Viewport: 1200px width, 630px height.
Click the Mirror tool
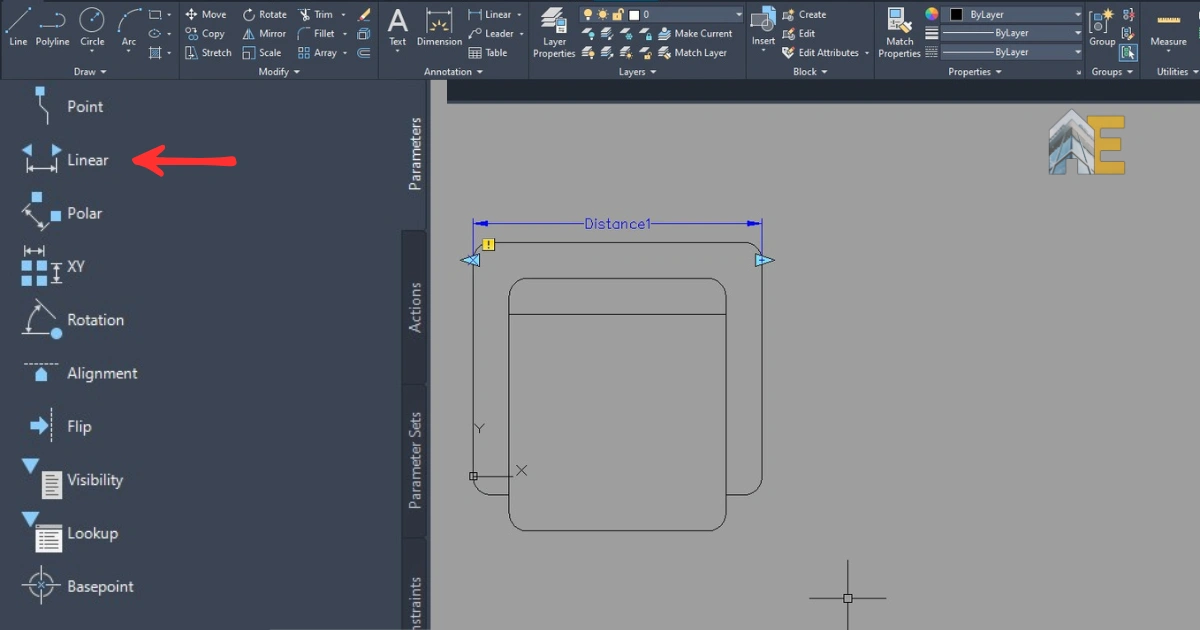264,33
